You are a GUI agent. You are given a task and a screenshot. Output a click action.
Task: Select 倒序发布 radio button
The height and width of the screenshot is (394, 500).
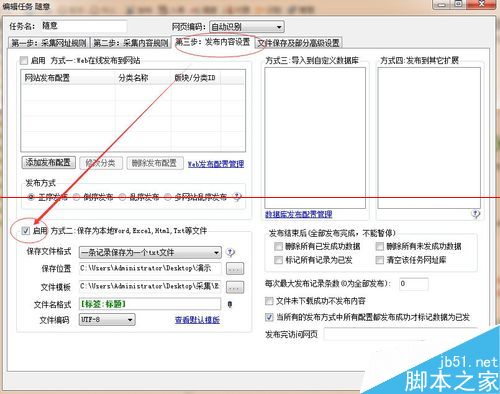(x=76, y=197)
